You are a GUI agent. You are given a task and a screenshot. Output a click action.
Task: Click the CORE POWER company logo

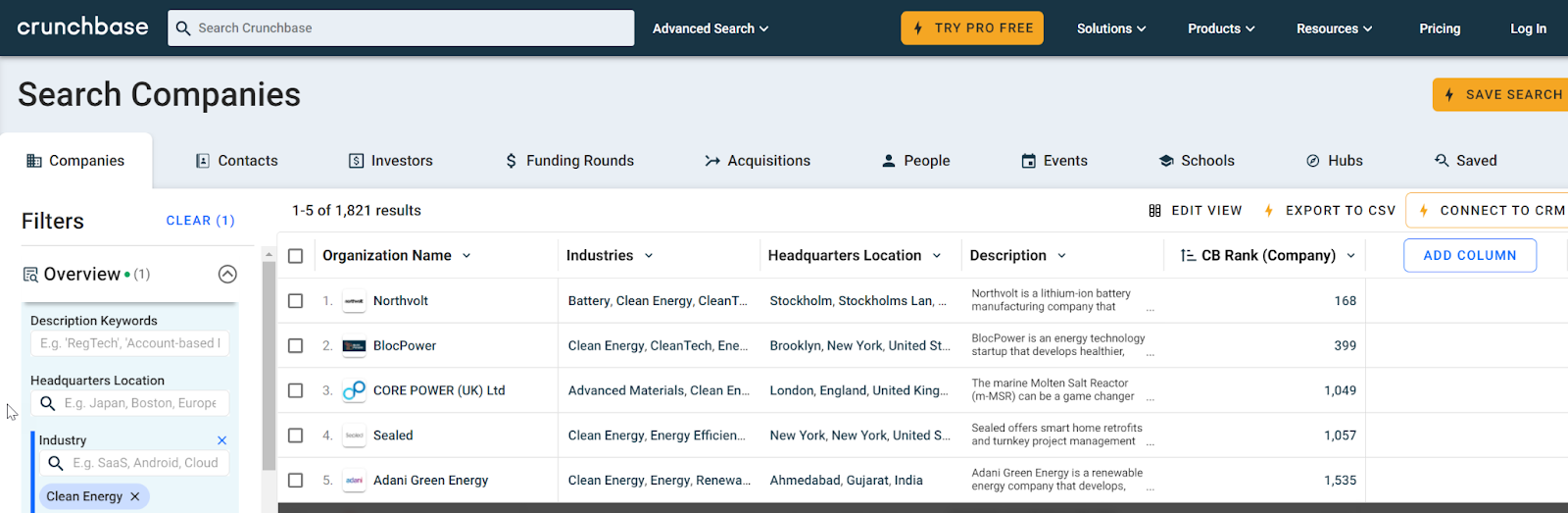click(354, 390)
